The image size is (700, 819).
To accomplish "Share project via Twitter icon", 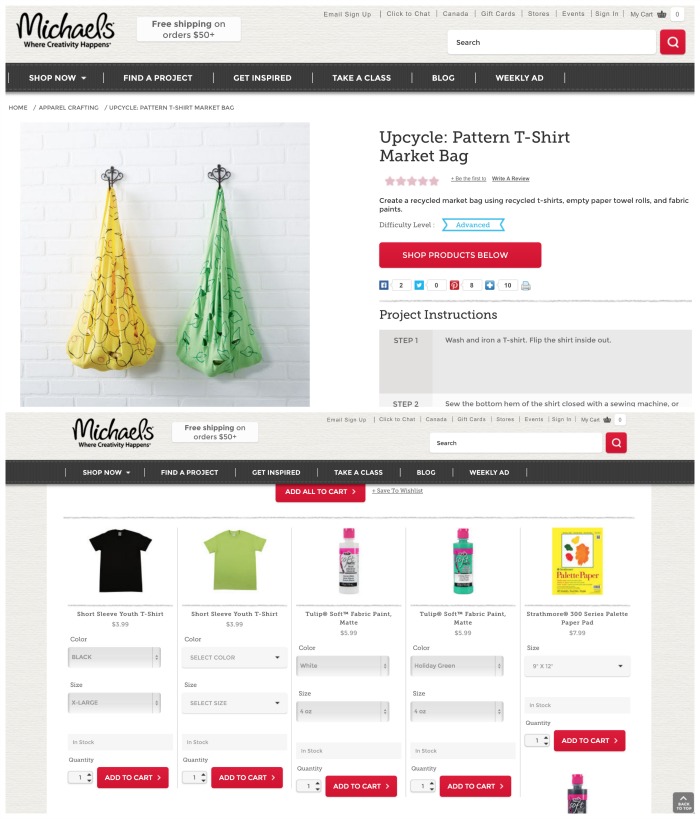I will pos(419,285).
